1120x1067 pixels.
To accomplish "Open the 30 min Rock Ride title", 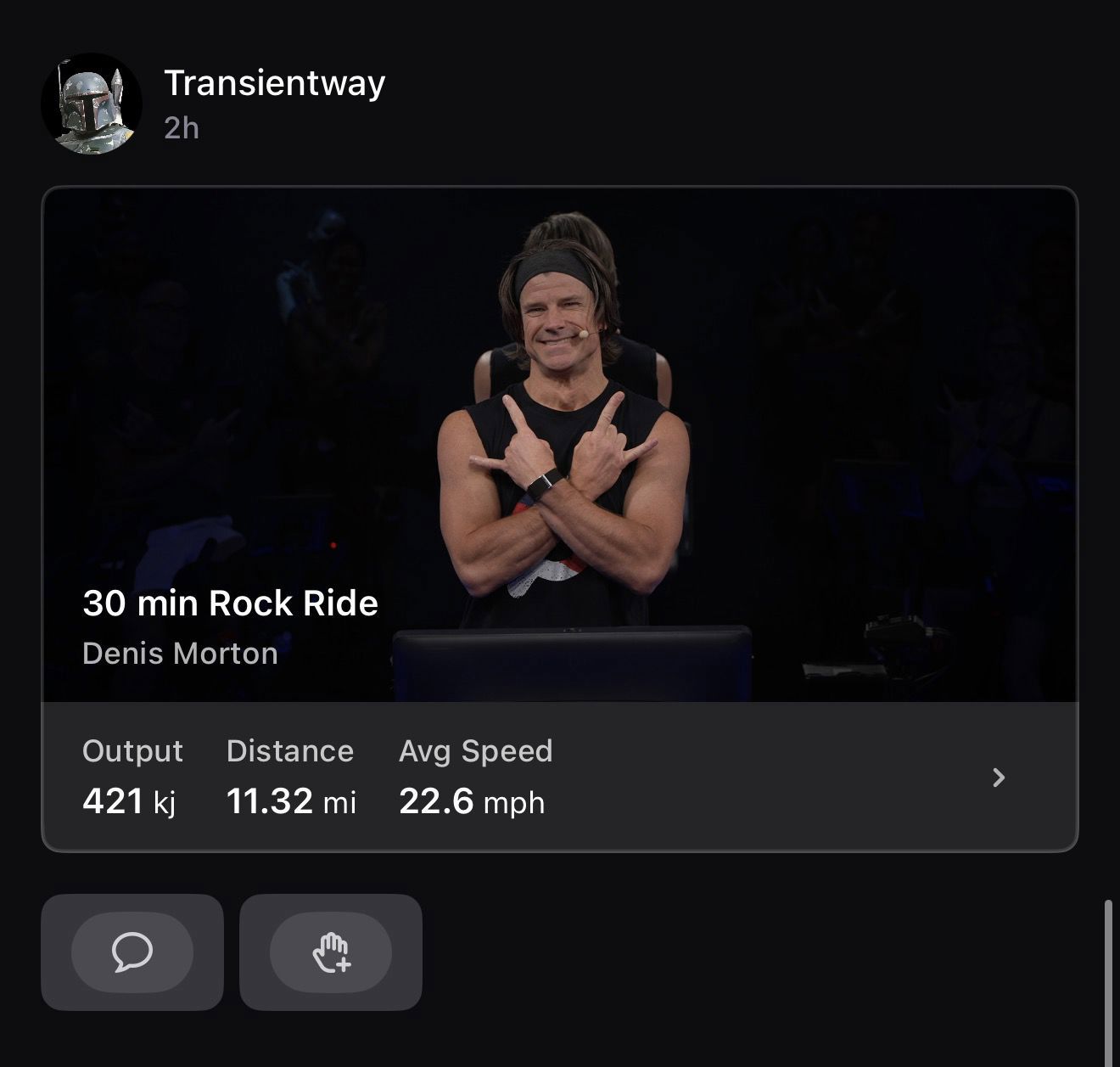I will click(x=230, y=604).
